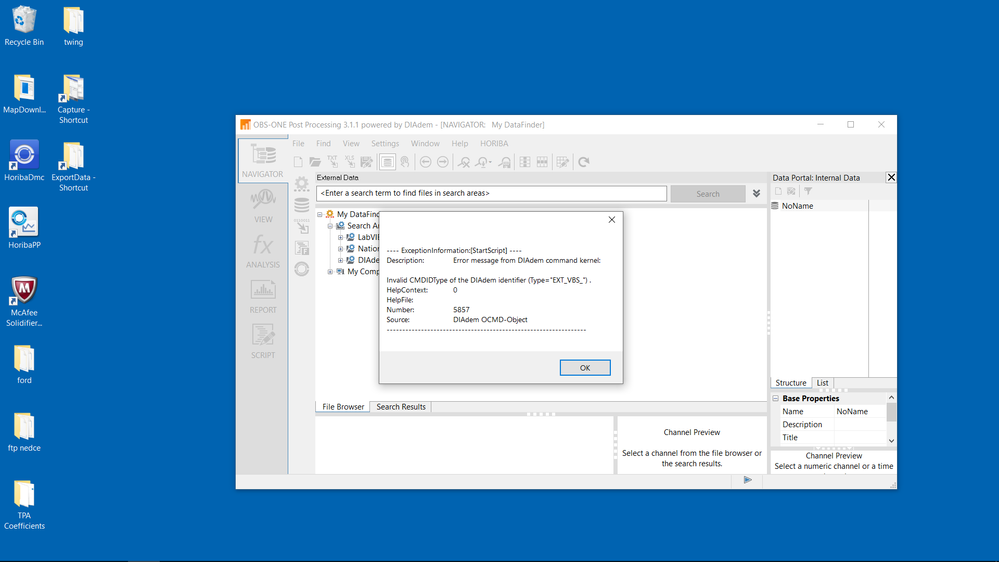Image resolution: width=999 pixels, height=562 pixels.
Task: Select the NoName group in Data Portal
Action: point(797,206)
